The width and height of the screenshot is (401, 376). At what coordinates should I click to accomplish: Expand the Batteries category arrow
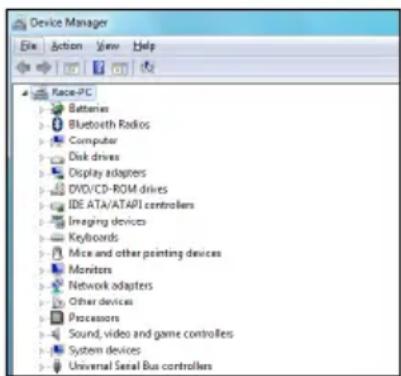41,109
